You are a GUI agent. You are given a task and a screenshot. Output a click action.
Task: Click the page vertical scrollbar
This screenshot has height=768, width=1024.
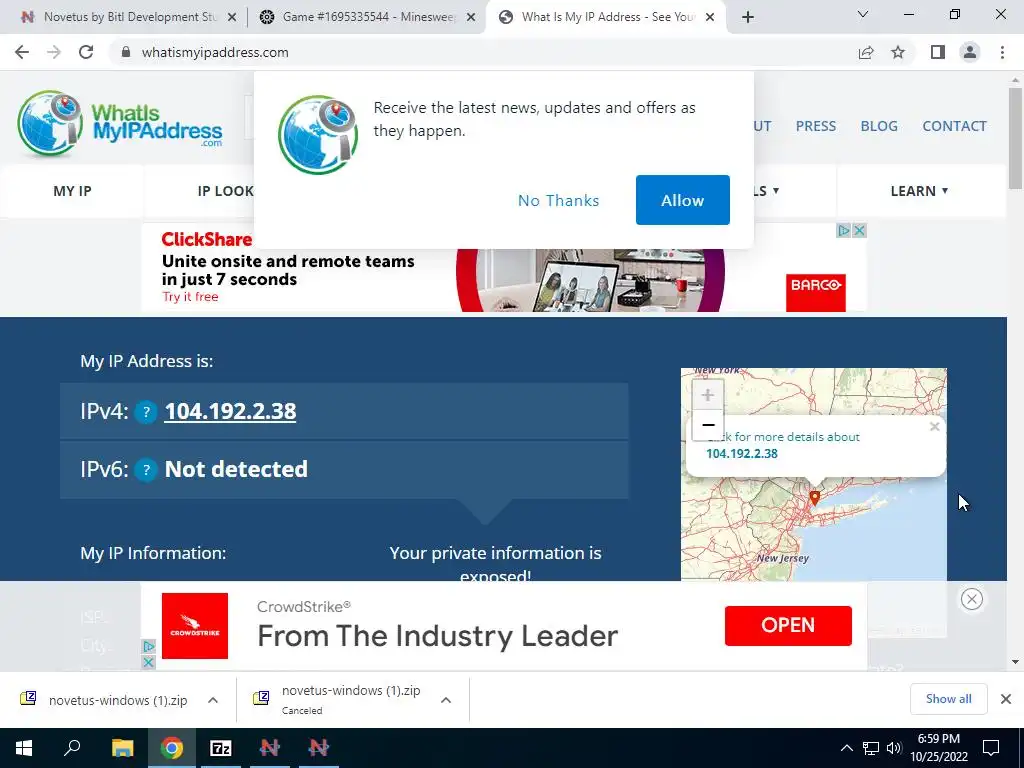point(1015,137)
